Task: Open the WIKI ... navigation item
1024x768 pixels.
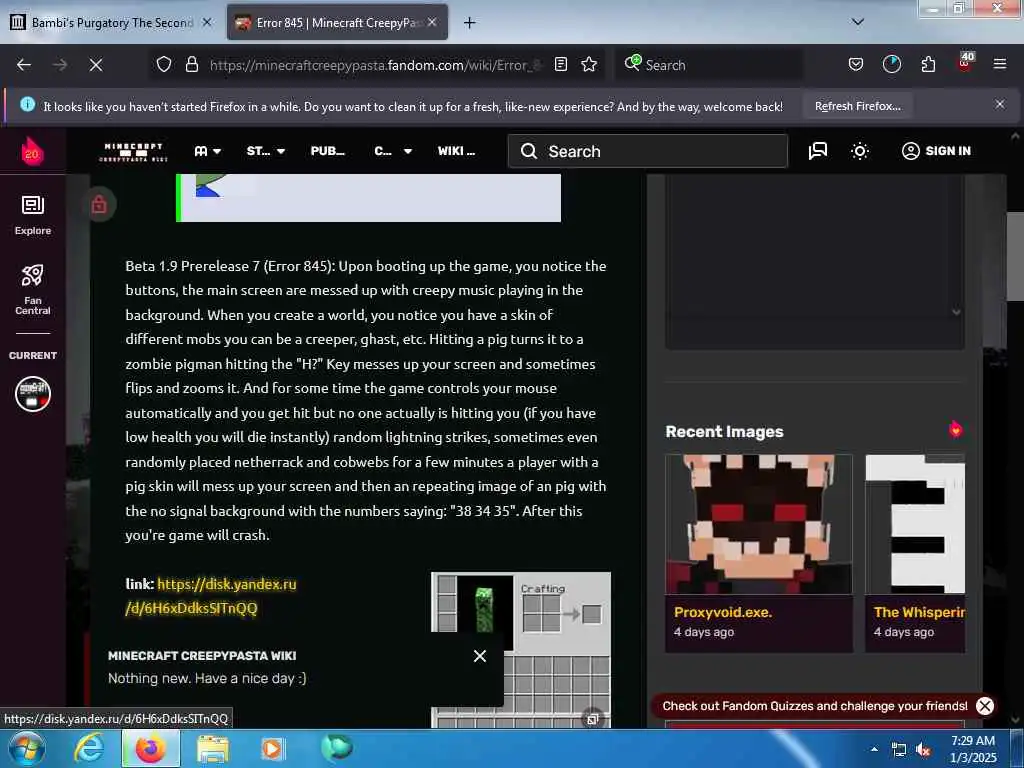Action: [x=456, y=151]
